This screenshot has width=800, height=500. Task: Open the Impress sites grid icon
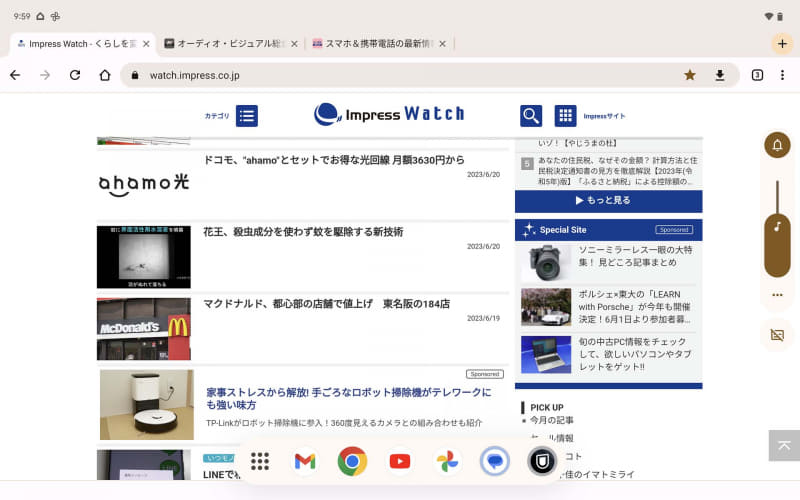coord(565,116)
